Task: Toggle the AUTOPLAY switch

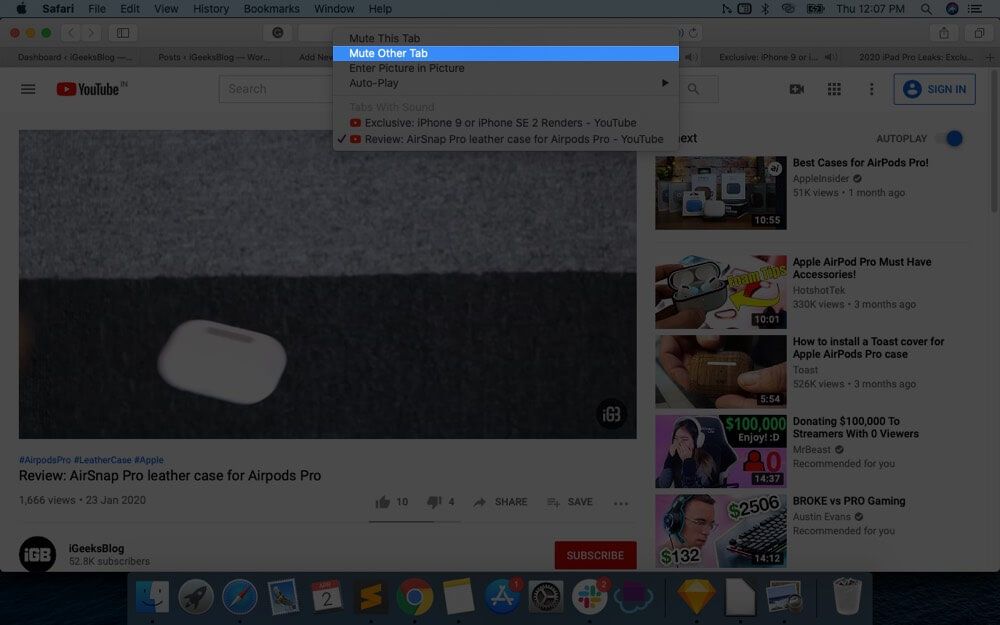Action: pyautogui.click(x=952, y=138)
